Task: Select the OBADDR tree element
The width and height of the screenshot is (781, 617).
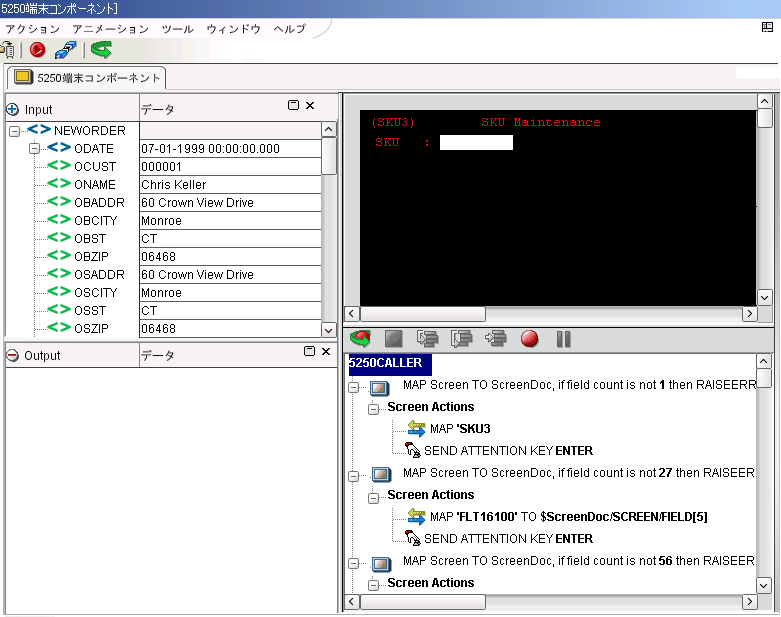Action: [x=99, y=203]
